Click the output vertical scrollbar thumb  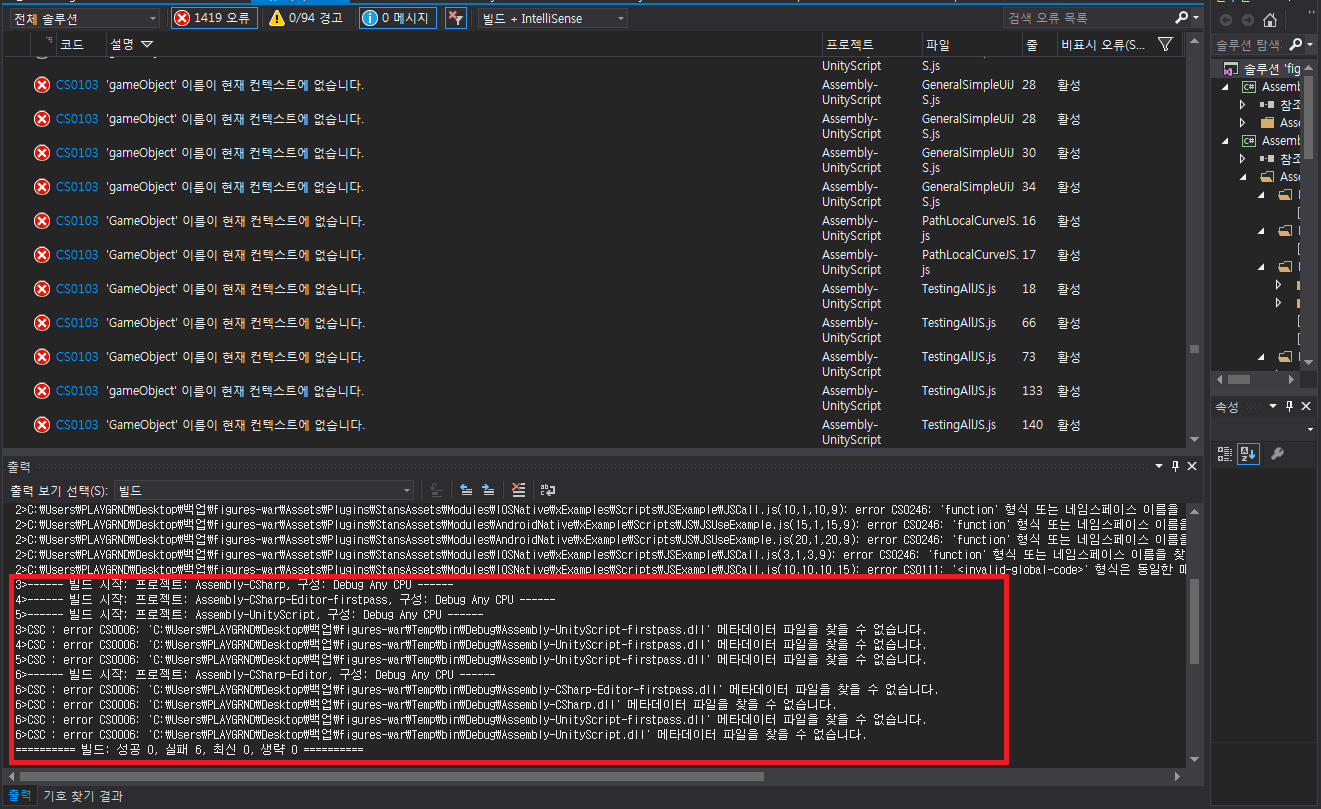click(1194, 620)
